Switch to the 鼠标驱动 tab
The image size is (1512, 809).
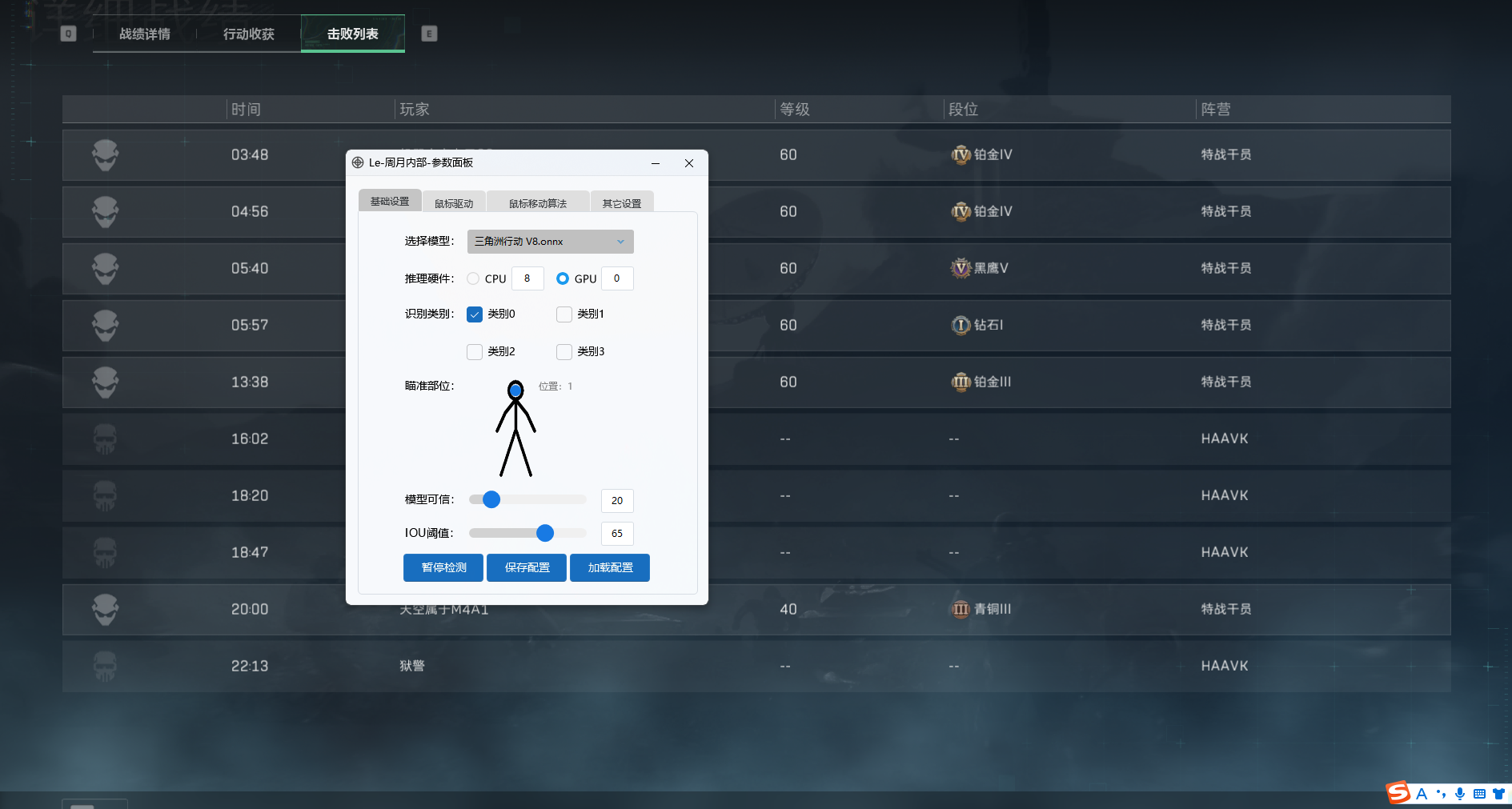tap(454, 203)
